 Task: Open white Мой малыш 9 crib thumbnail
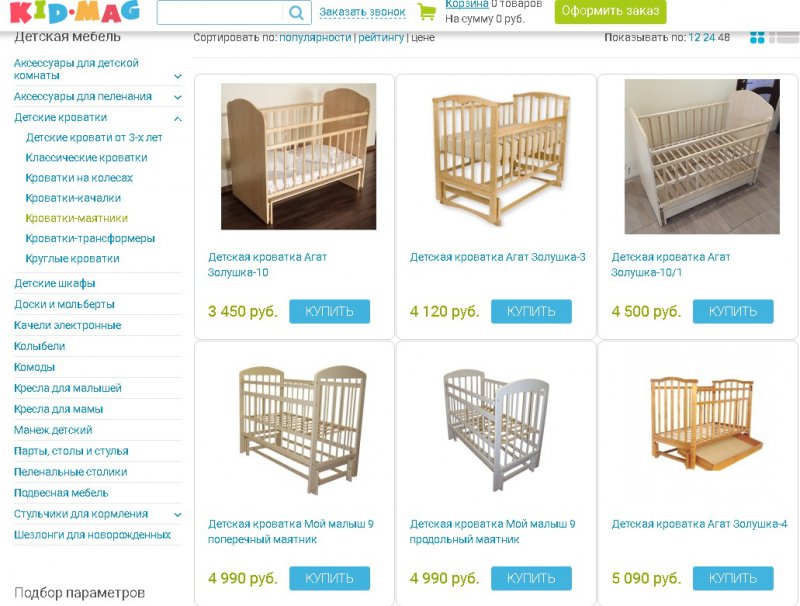coord(496,431)
